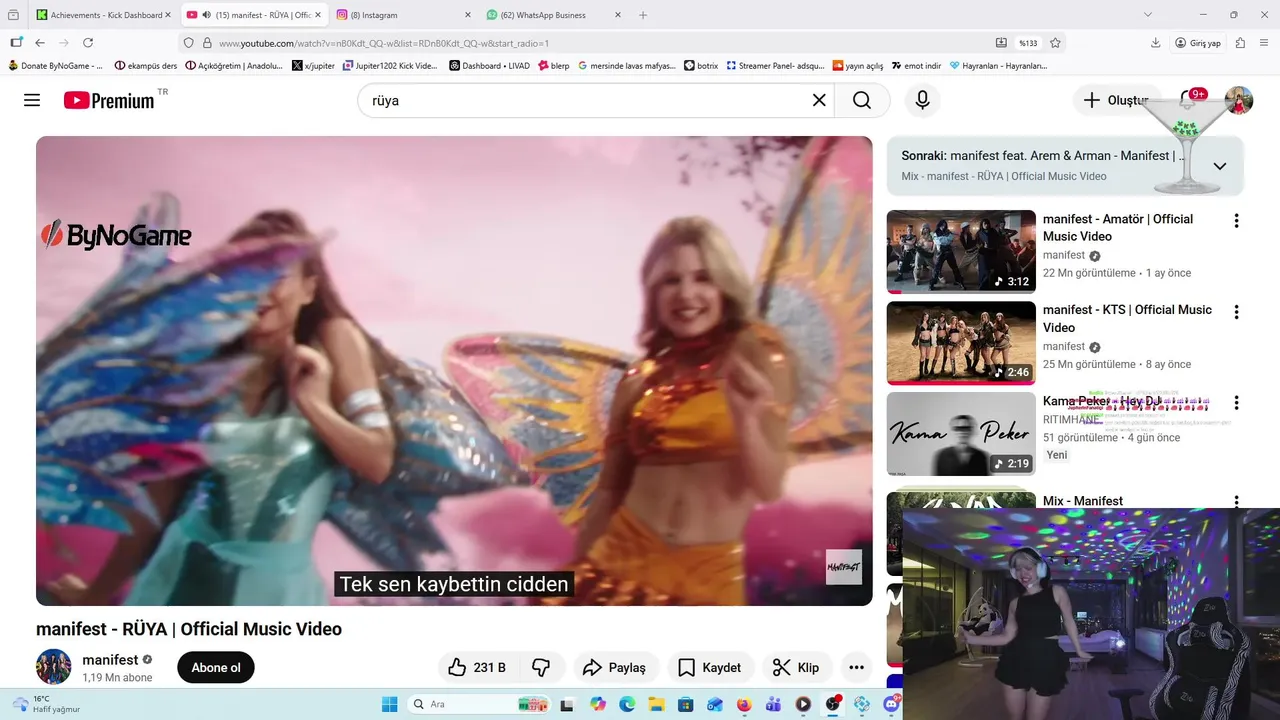Mute the YouTube tab audio icon
This screenshot has height=720, width=1280.
[x=206, y=15]
